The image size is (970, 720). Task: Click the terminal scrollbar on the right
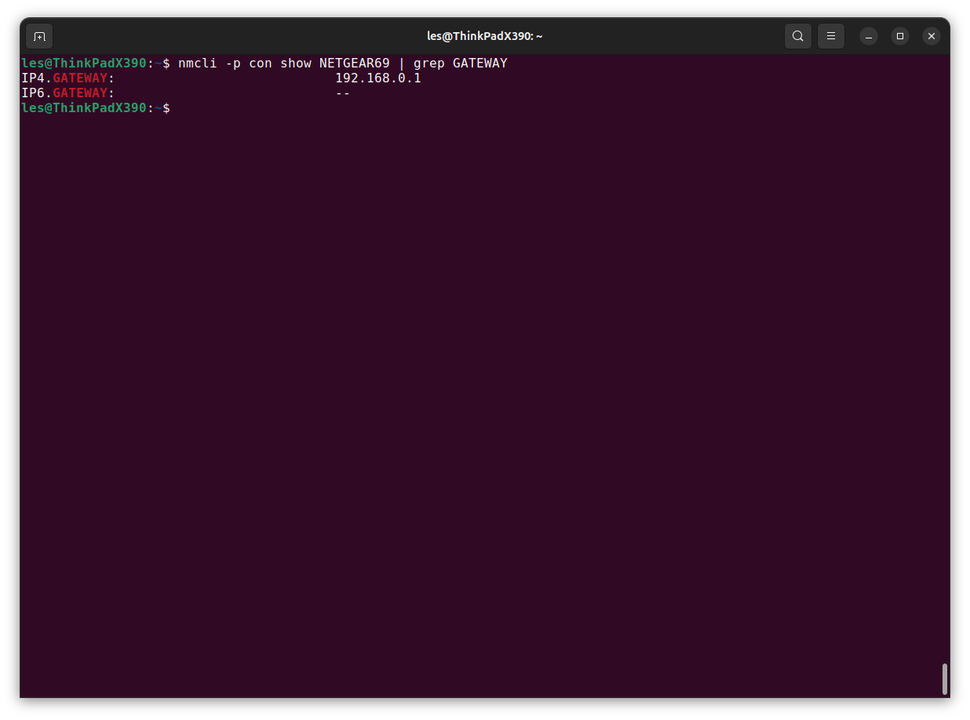click(942, 679)
